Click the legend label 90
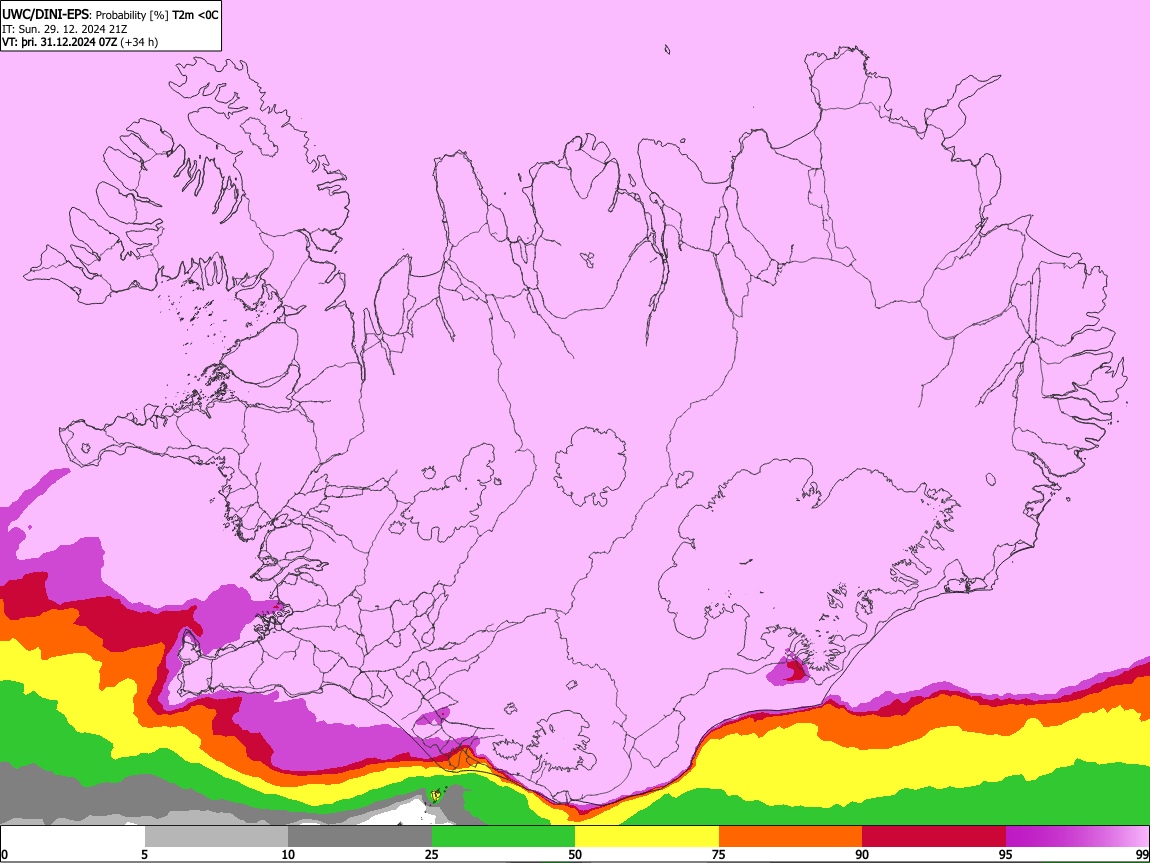Screen dimensions: 1150x863 tap(862, 855)
